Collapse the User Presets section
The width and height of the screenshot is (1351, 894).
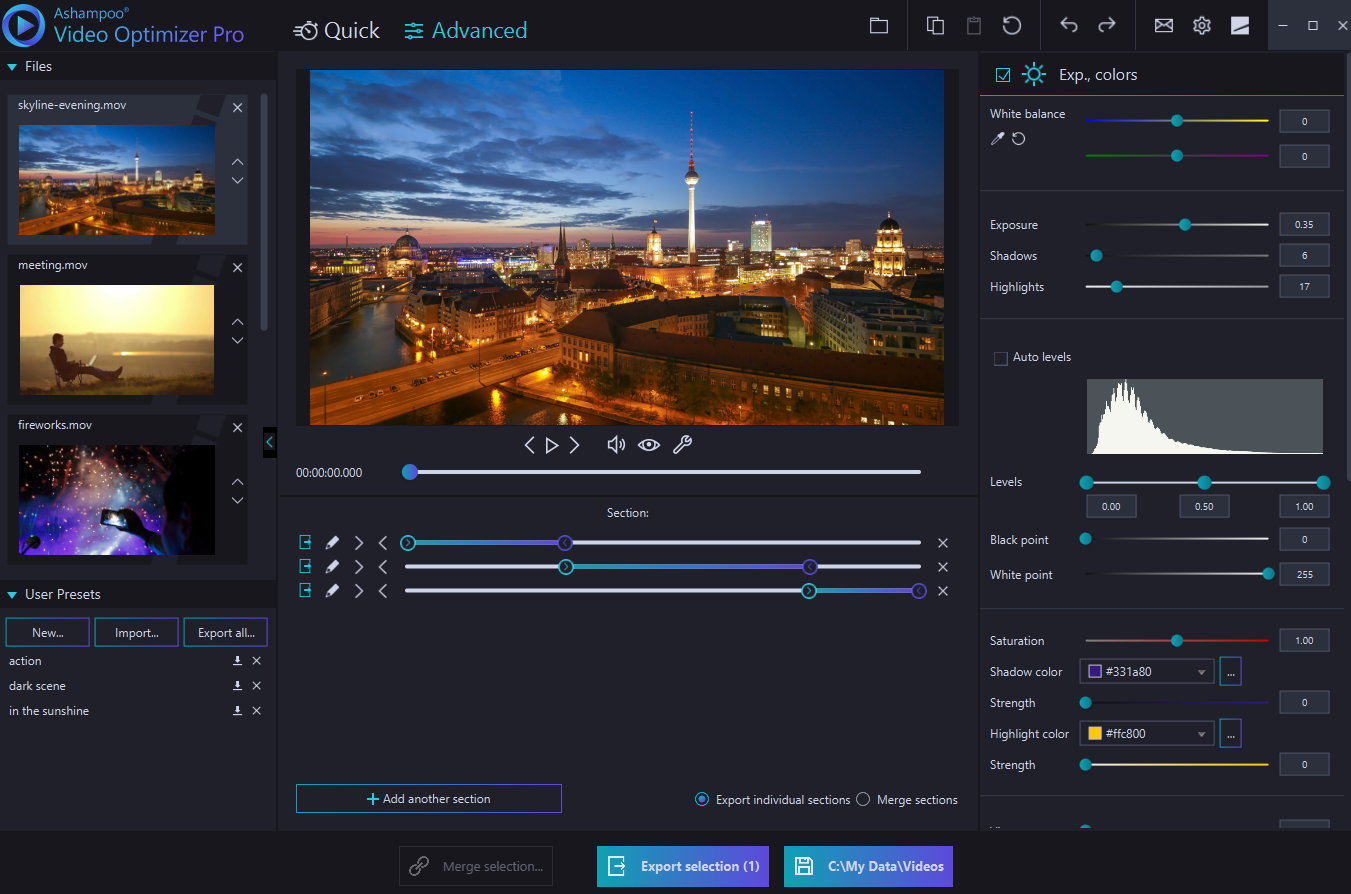tap(11, 594)
